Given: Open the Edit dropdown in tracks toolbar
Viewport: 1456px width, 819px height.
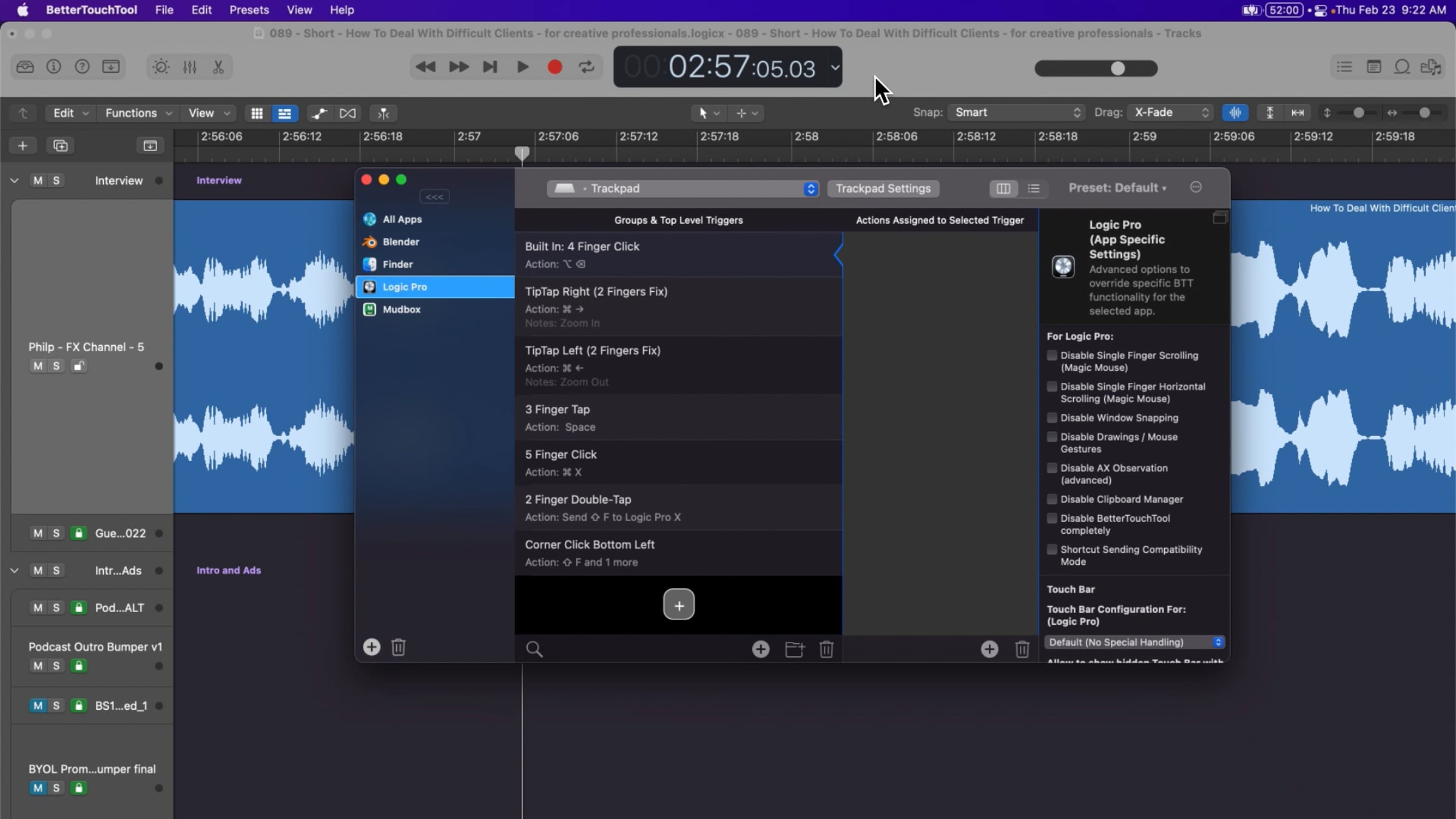Looking at the screenshot, I should pos(70,113).
